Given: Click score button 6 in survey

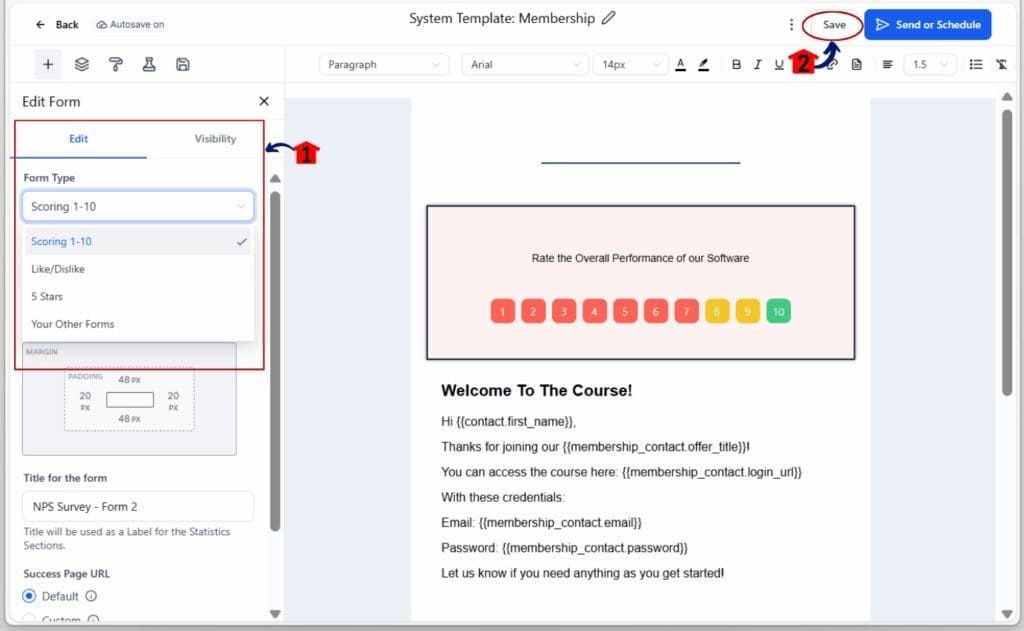Looking at the screenshot, I should 656,312.
